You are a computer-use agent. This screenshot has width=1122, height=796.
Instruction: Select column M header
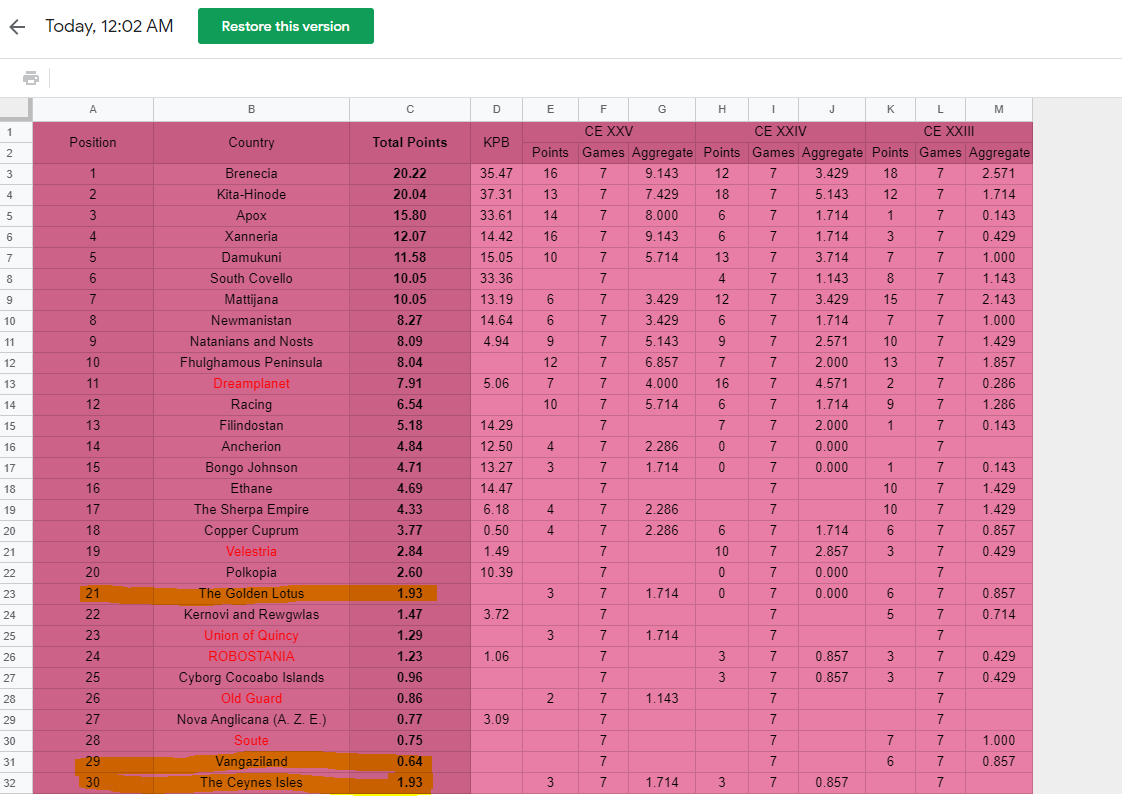(999, 110)
